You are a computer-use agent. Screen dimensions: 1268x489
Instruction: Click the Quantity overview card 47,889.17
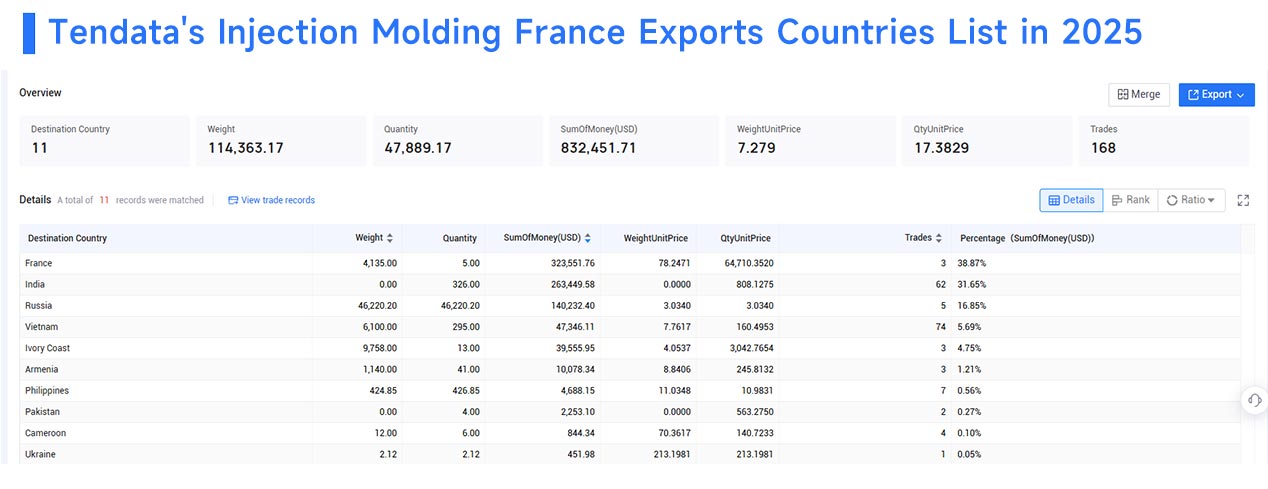click(458, 140)
